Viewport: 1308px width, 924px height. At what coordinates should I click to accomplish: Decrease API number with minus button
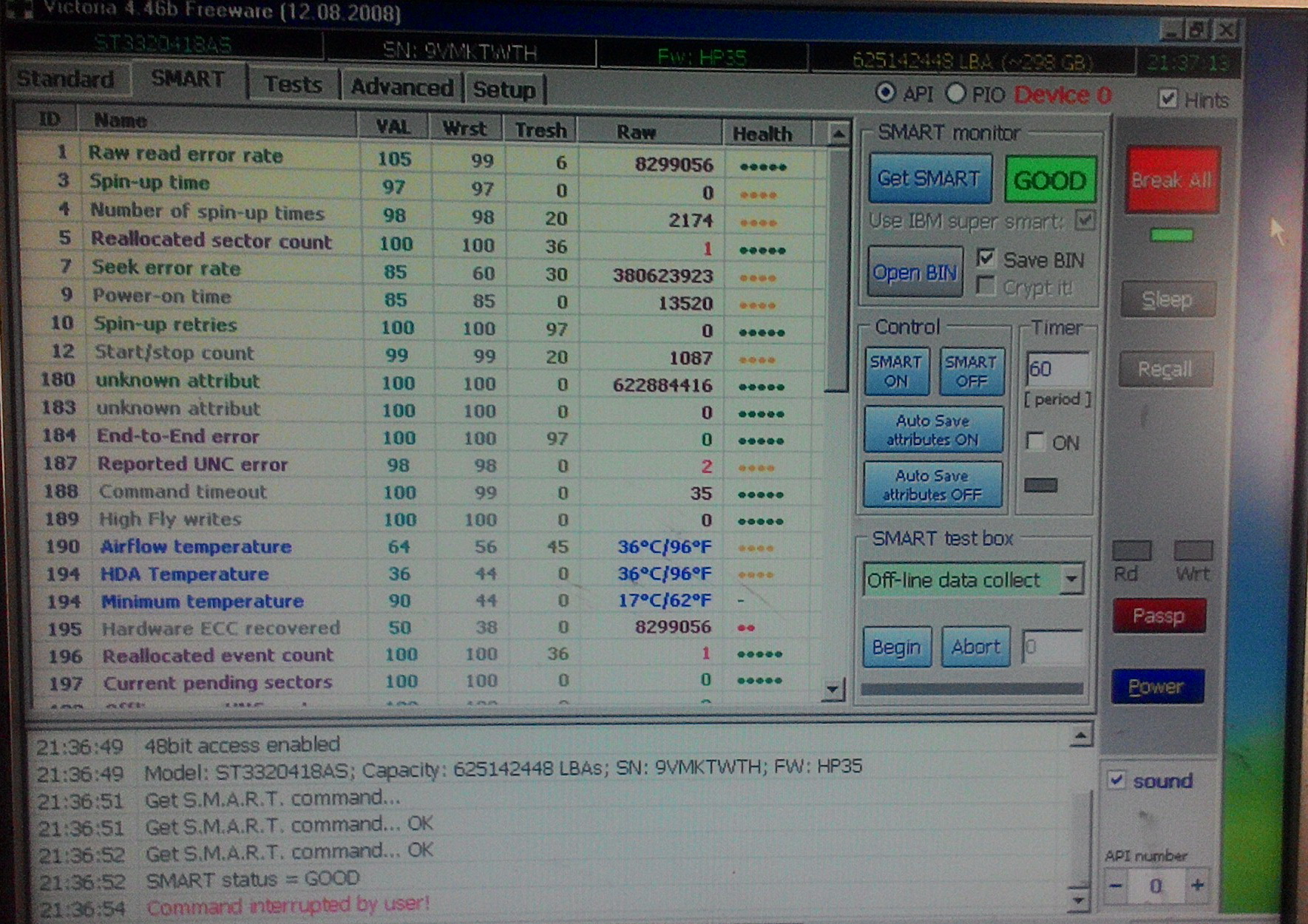(1116, 885)
